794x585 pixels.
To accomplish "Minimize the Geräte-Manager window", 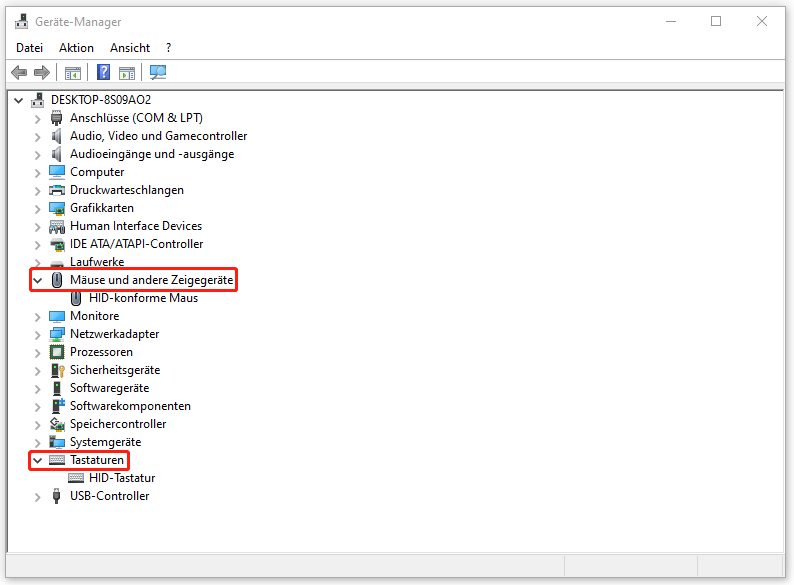I will pos(671,21).
